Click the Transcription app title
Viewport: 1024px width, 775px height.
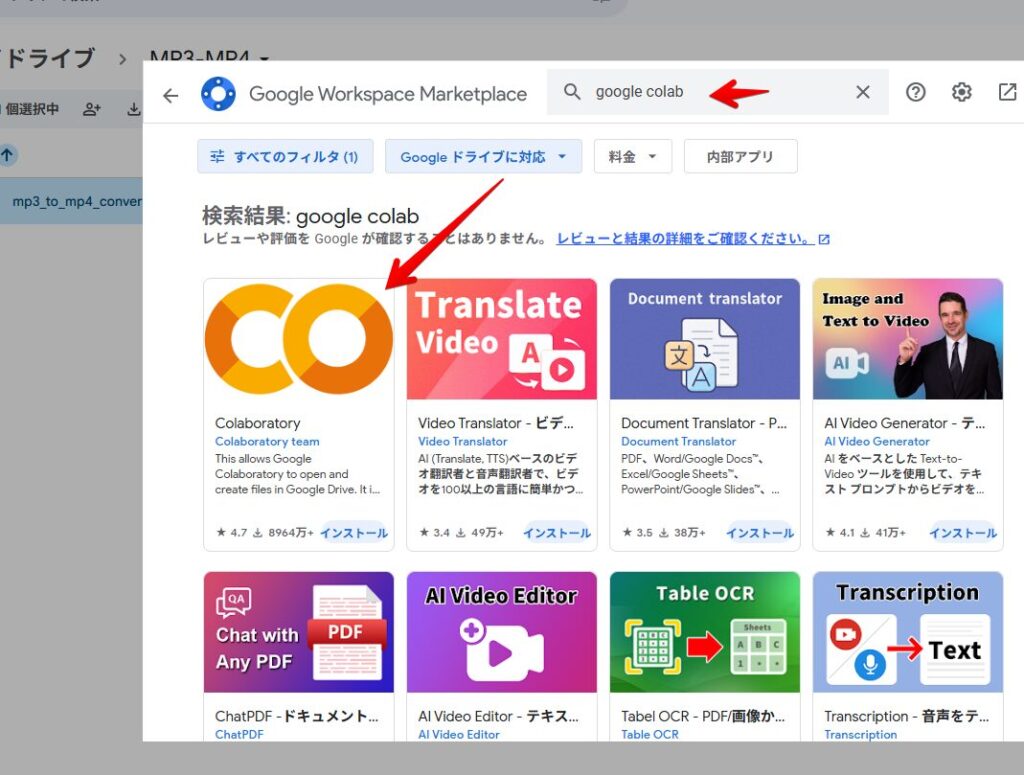pos(906,716)
